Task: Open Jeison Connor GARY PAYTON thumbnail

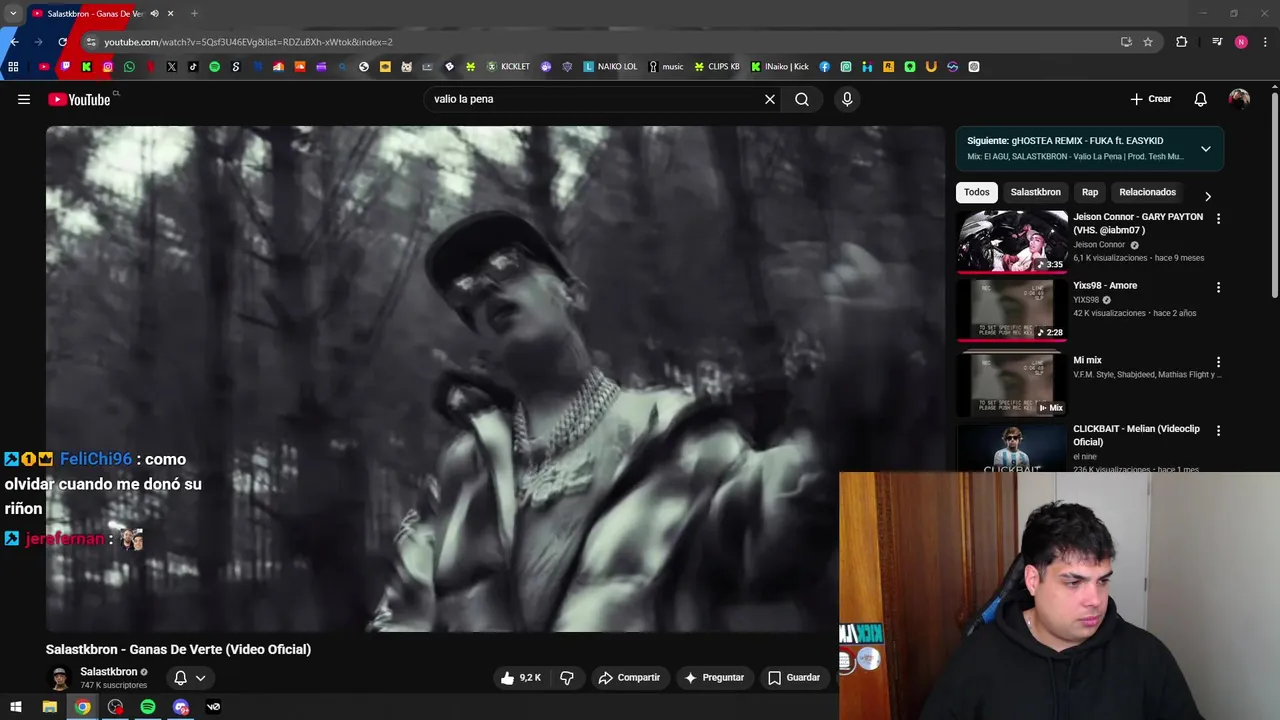Action: tap(1012, 241)
